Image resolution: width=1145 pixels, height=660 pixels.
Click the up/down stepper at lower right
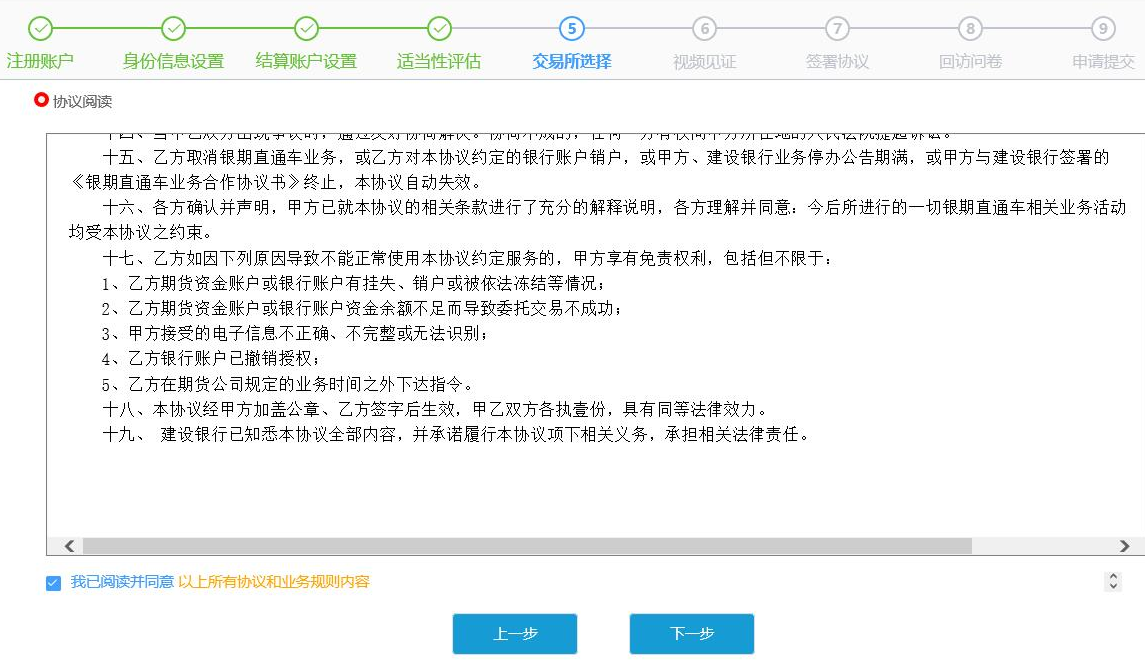(x=1113, y=581)
